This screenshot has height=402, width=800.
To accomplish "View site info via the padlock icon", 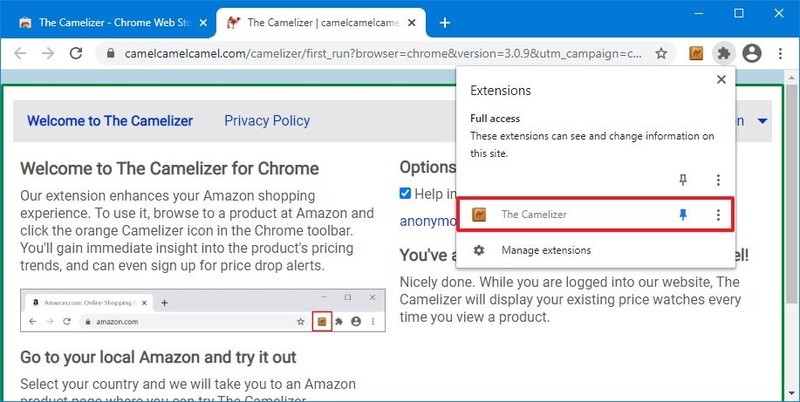I will (x=110, y=53).
